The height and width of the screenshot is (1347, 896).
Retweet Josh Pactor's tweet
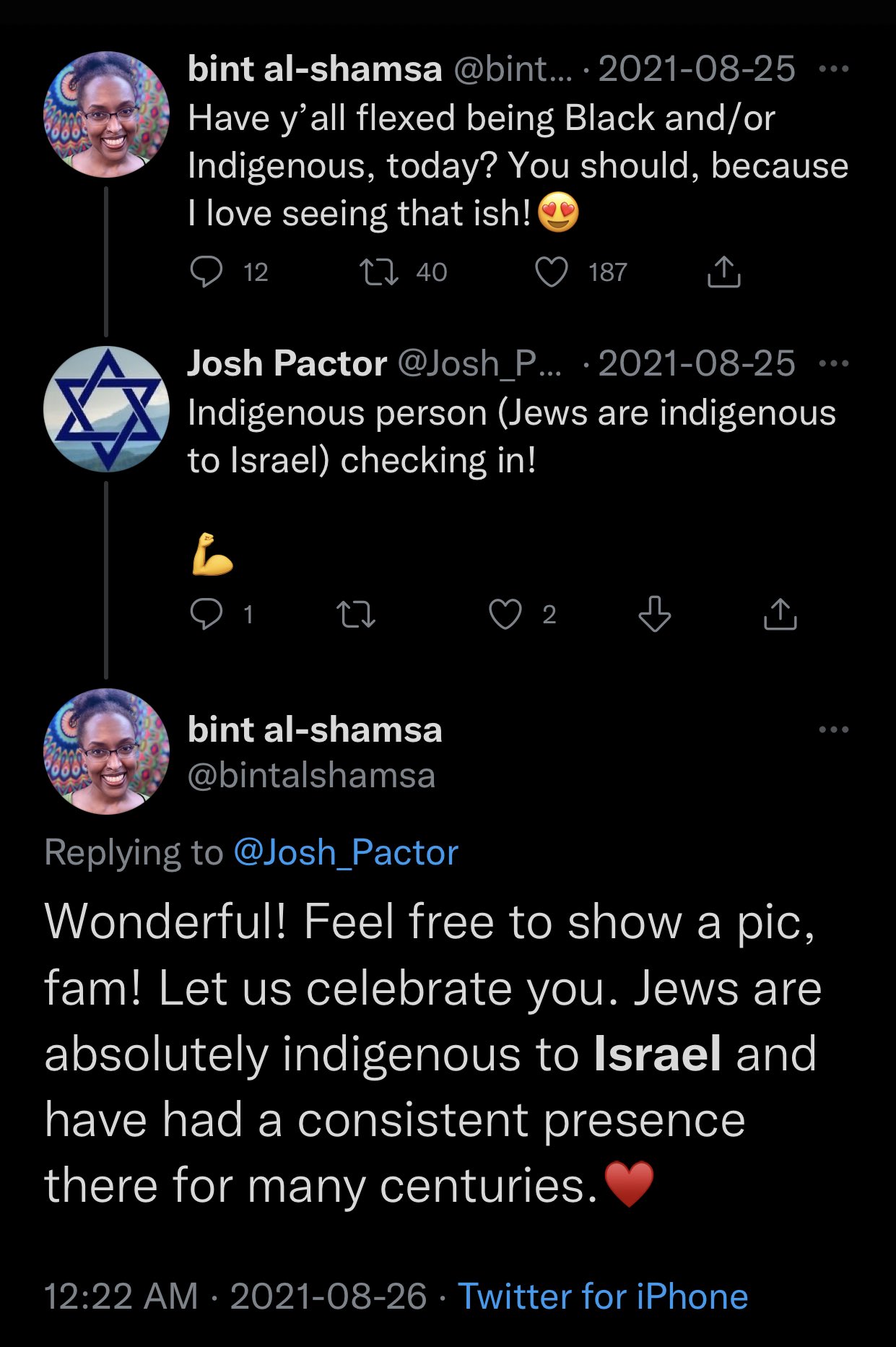tap(356, 615)
